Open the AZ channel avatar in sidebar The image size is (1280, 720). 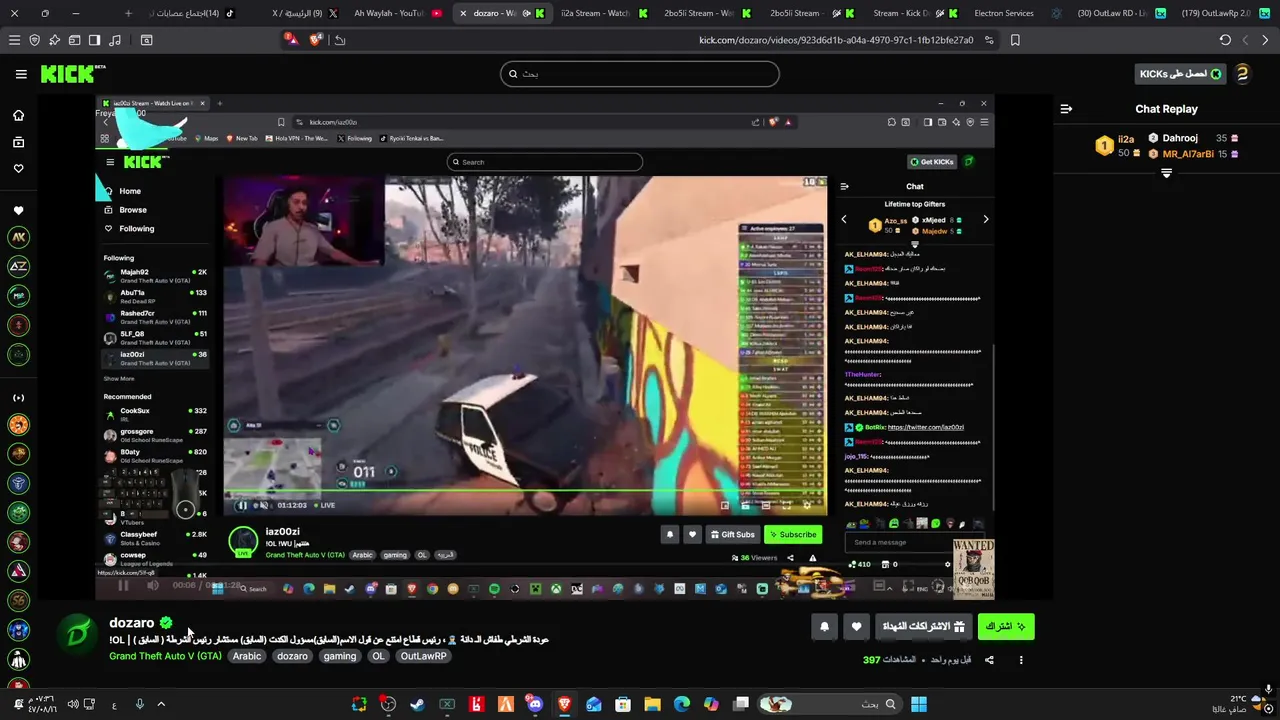click(18, 267)
